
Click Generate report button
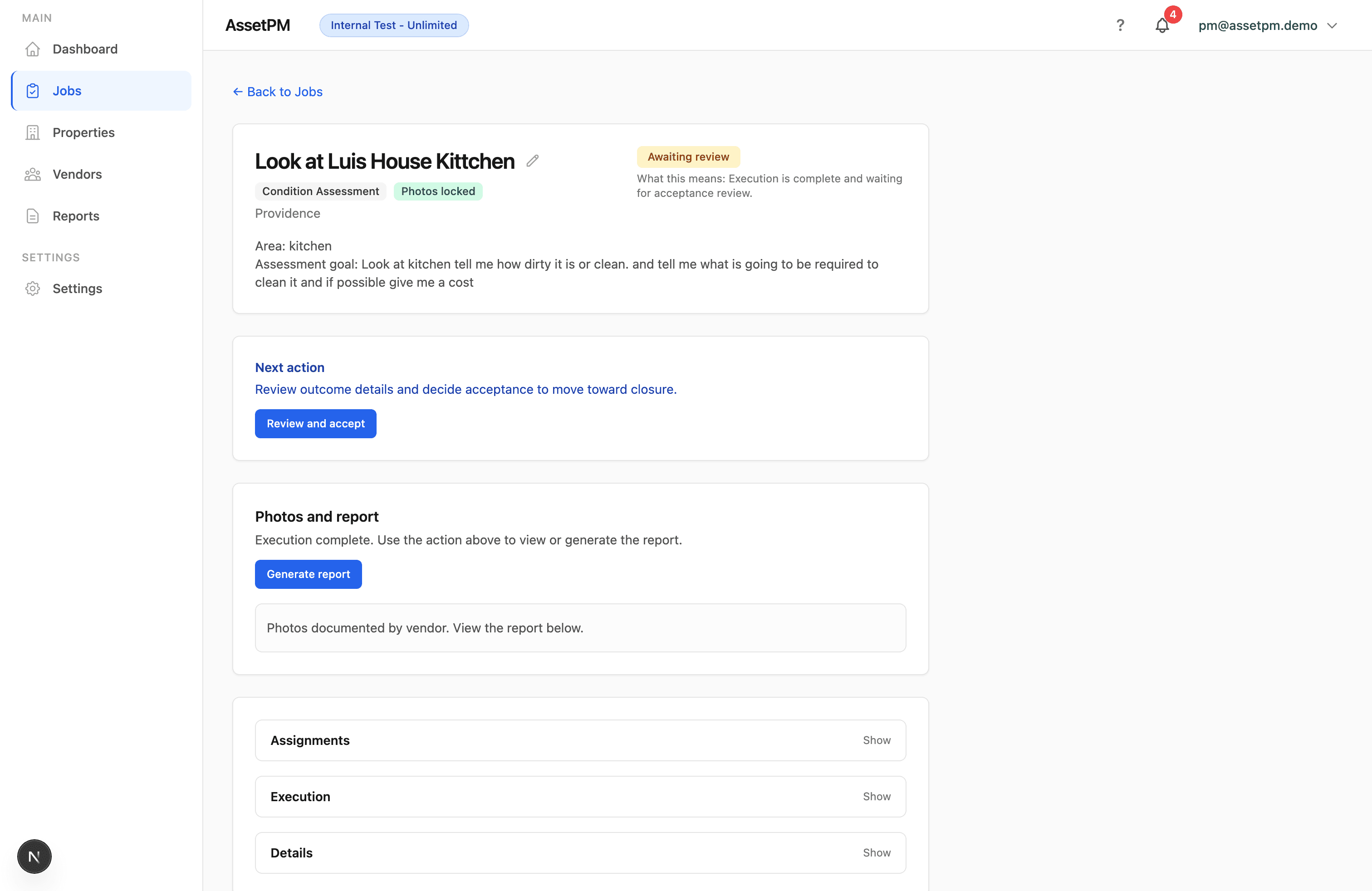(309, 574)
